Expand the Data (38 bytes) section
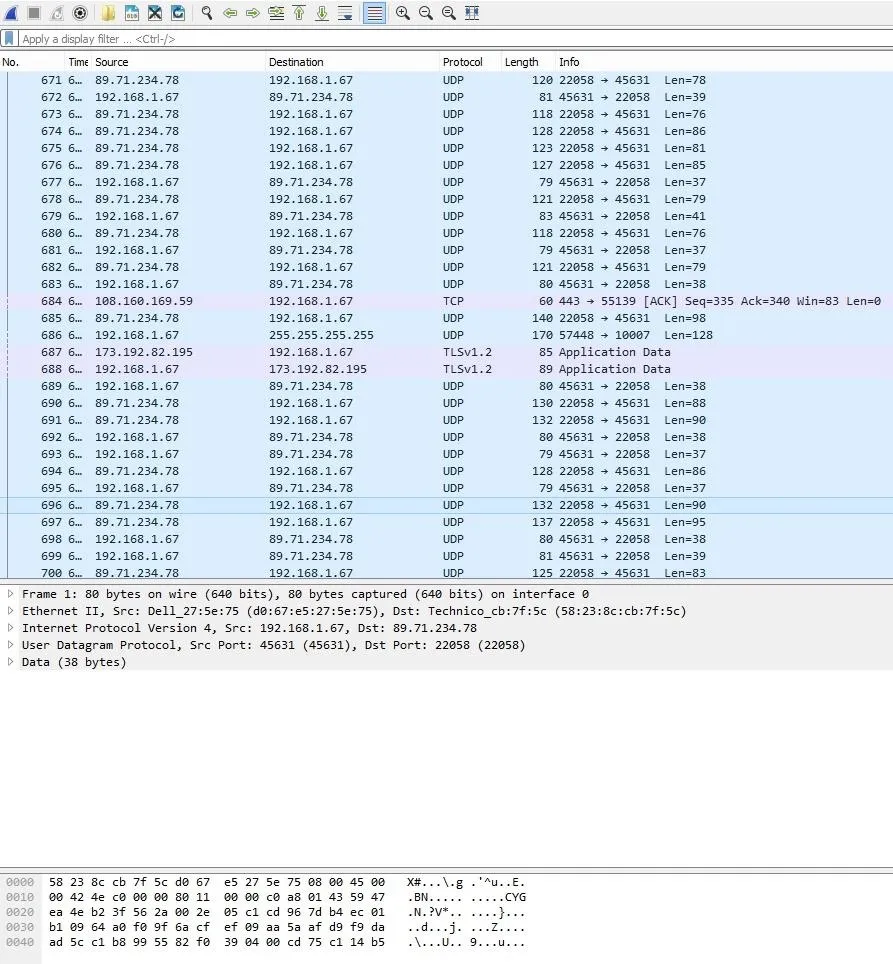Image resolution: width=893 pixels, height=964 pixels. pos(10,662)
